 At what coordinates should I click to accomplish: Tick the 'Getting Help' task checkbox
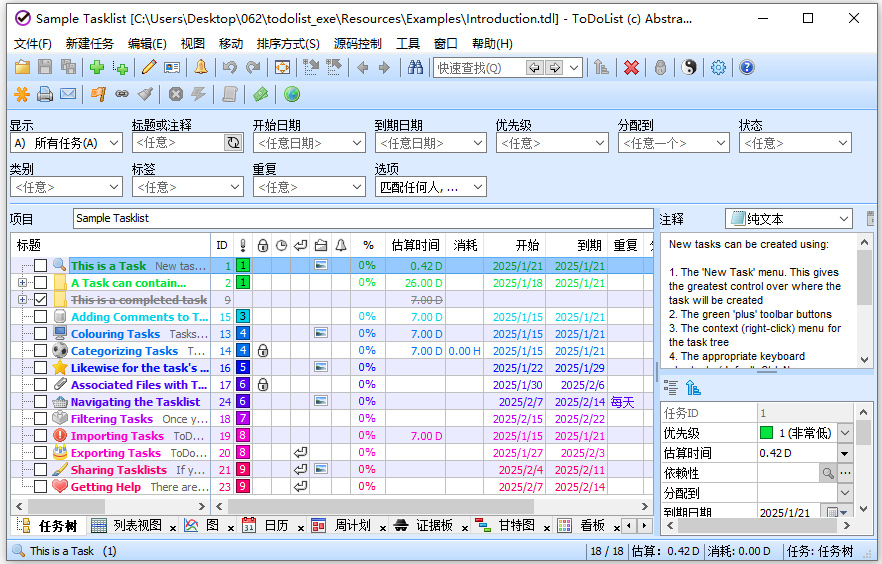pyautogui.click(x=41, y=487)
